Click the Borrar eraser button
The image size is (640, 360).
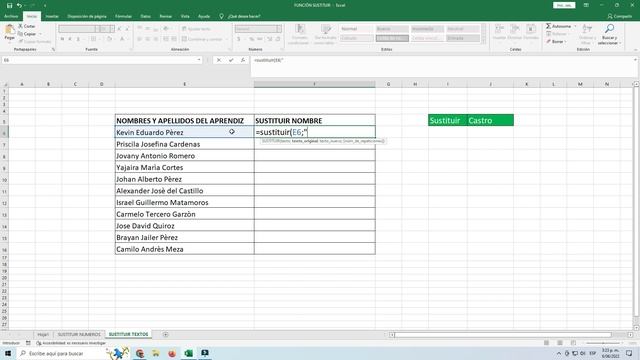coord(555,42)
